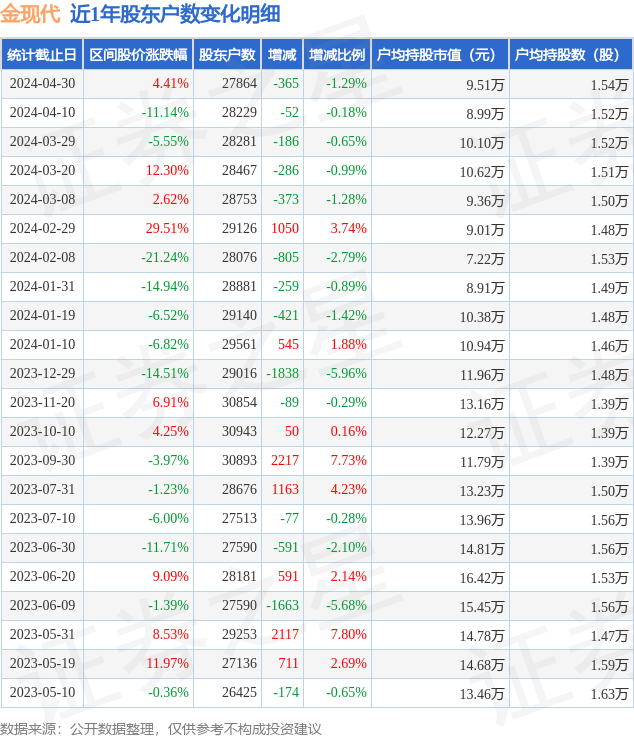Screen dimensions: 634x738
Task: Select the 户均持股数（股） column header
Action: (571, 55)
